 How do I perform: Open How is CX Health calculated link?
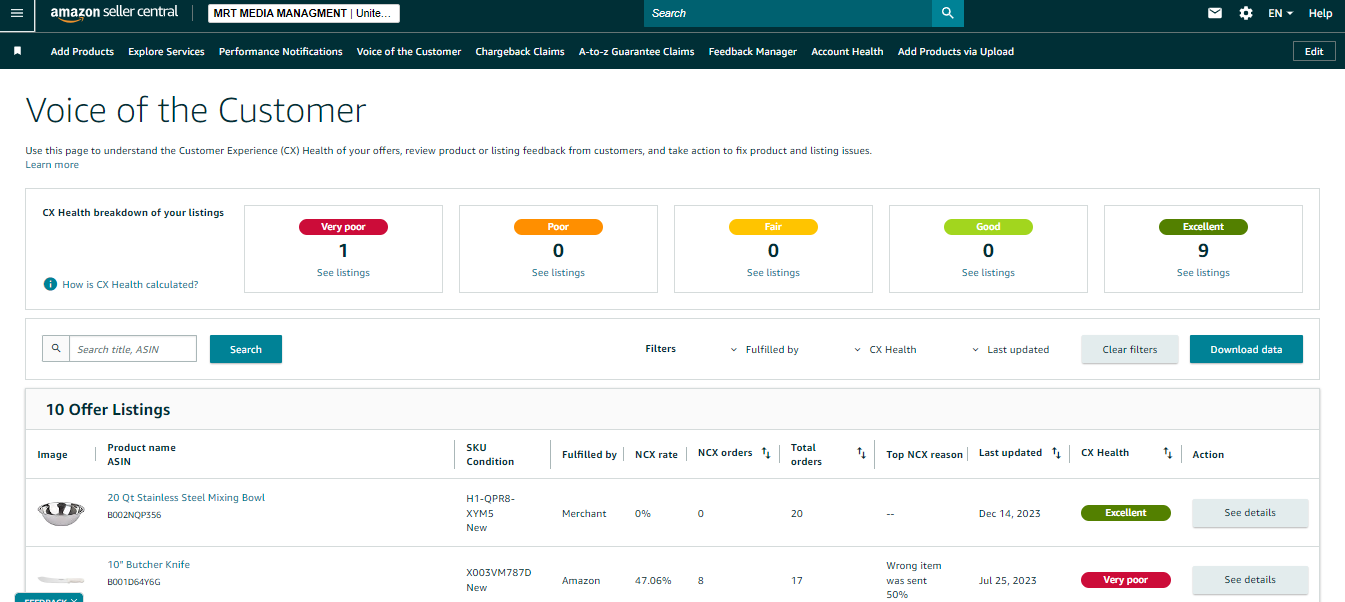click(130, 285)
